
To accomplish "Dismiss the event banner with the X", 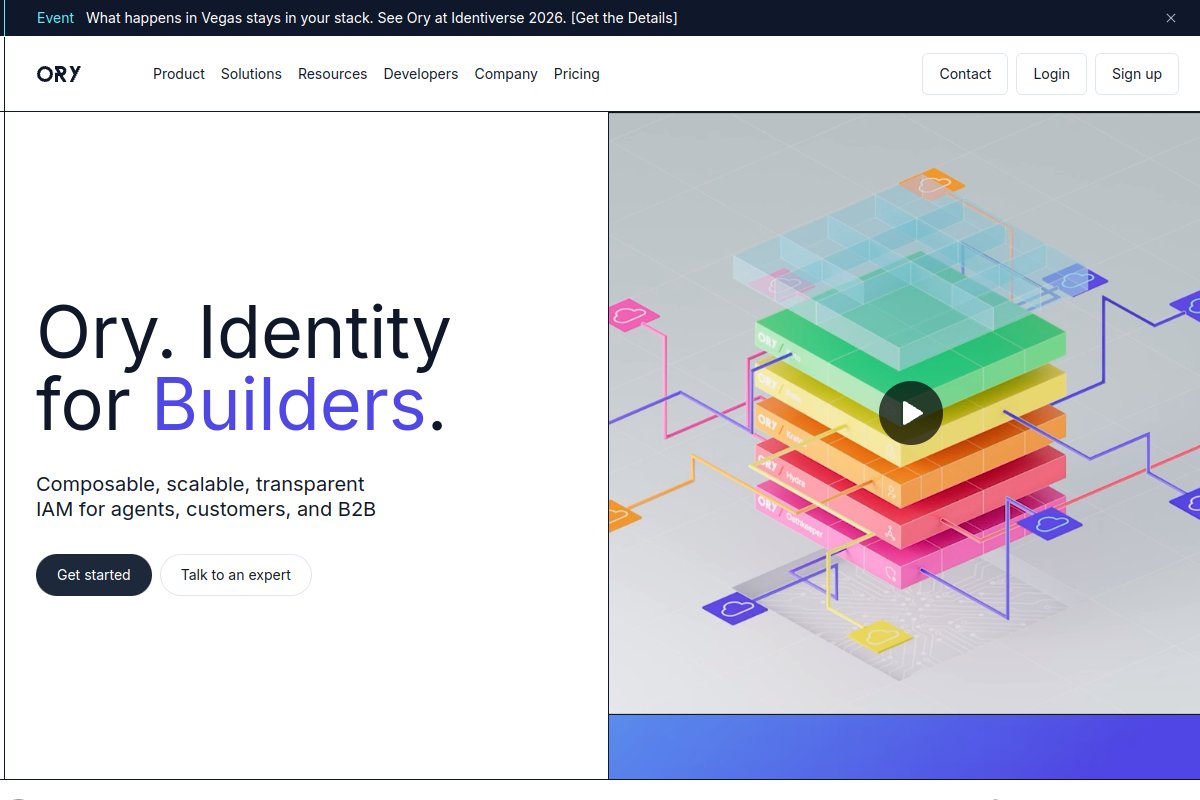I will [1171, 18].
